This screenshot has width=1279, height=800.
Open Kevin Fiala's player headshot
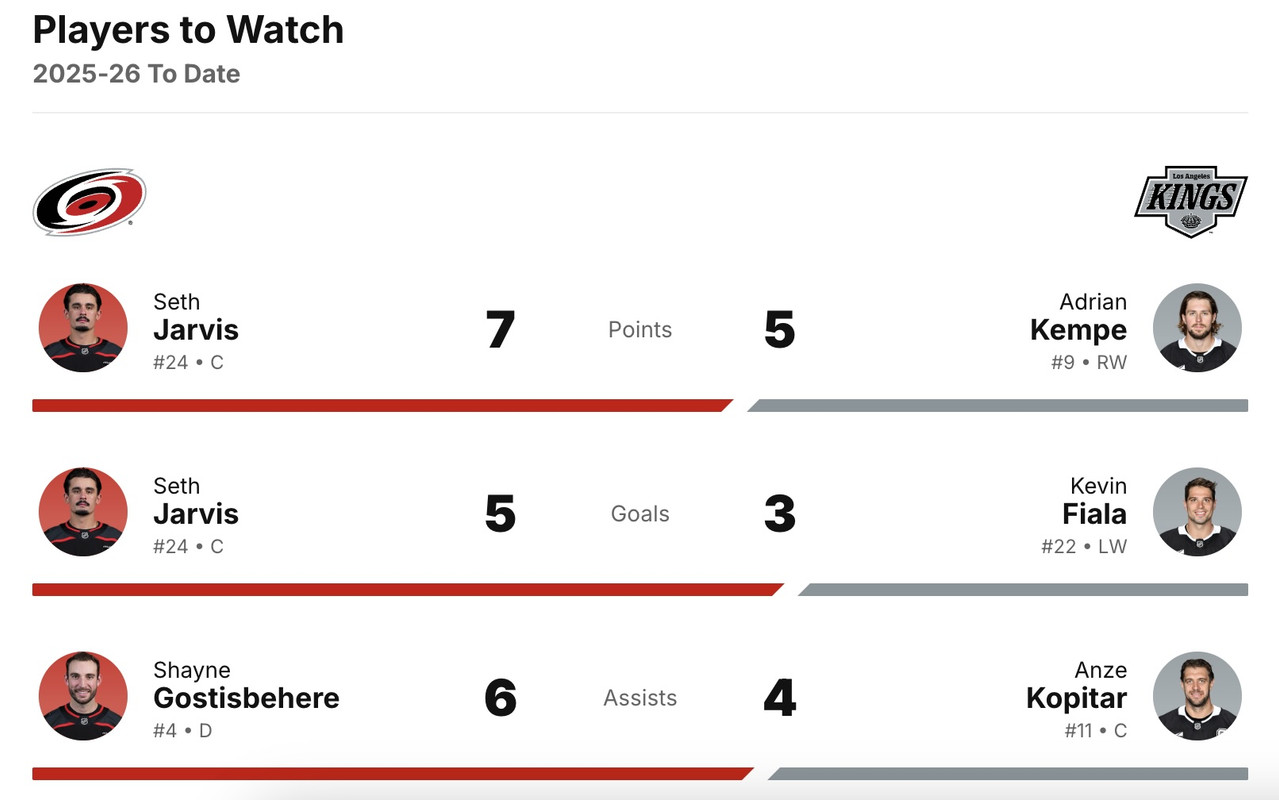[1196, 512]
